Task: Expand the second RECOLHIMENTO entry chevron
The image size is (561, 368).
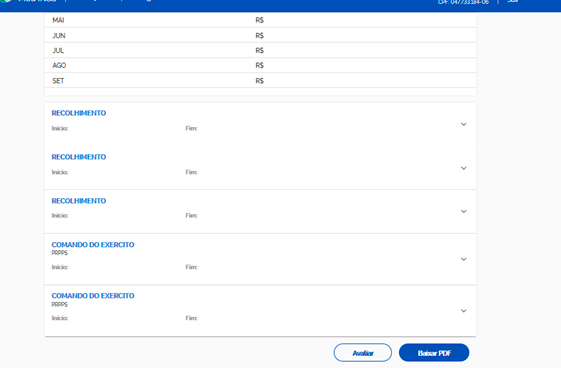Action: pos(463,168)
